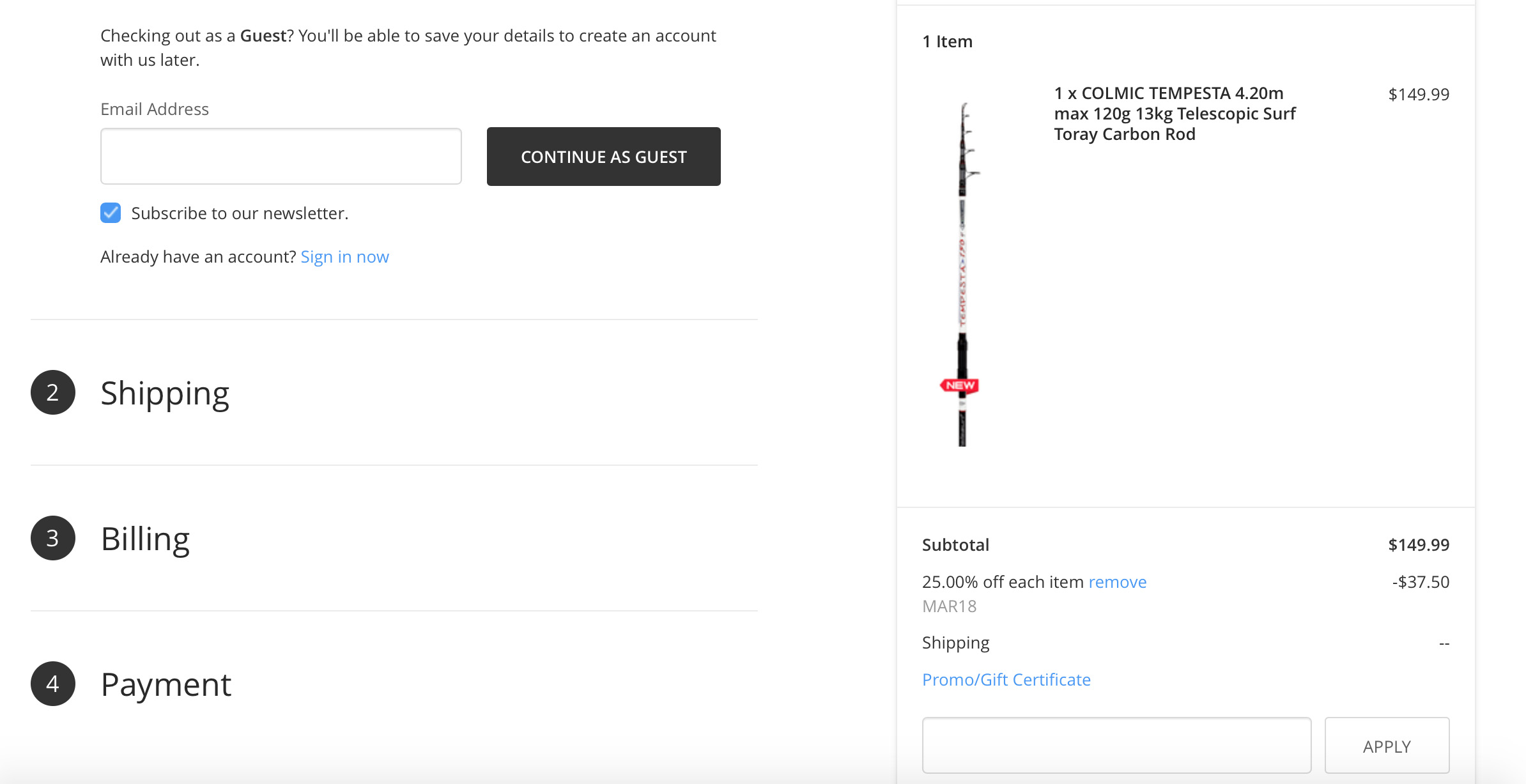Screen dimensions: 1526x784
Task: Open the Payment section heading
Action: pyautogui.click(x=166, y=684)
